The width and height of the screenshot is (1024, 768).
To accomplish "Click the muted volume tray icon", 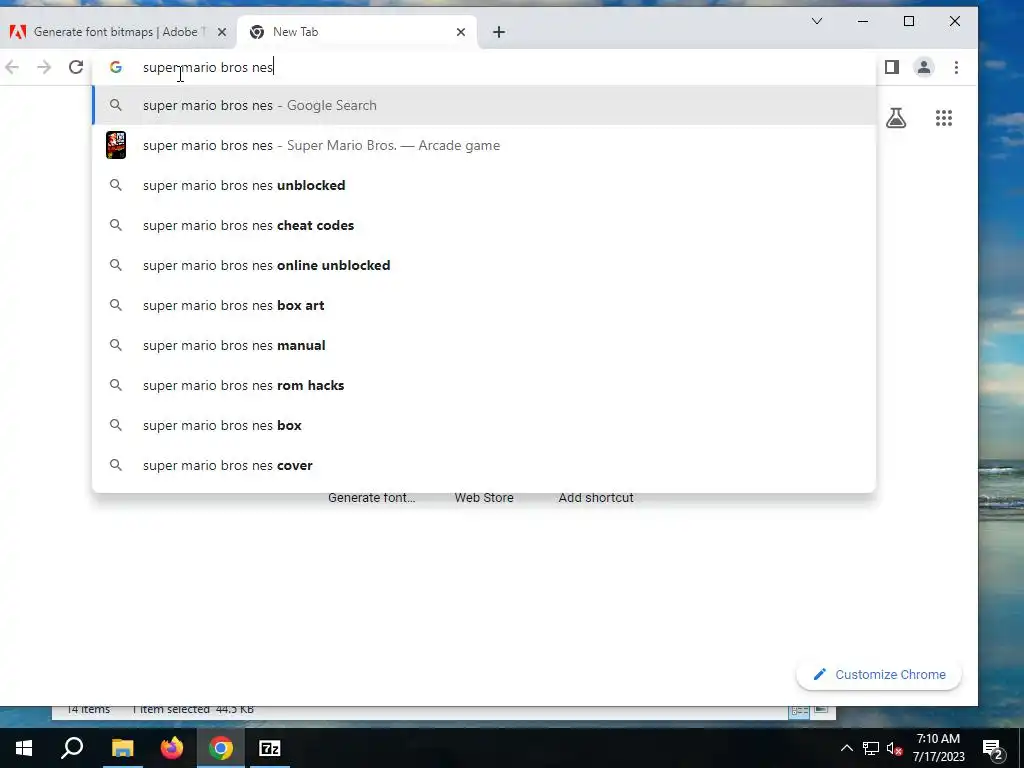I will click(895, 748).
